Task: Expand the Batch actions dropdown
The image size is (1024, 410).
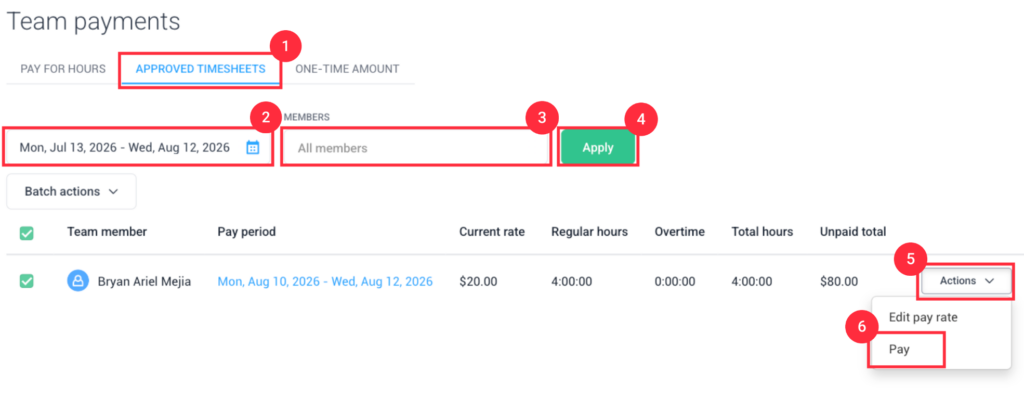Action: (x=71, y=191)
